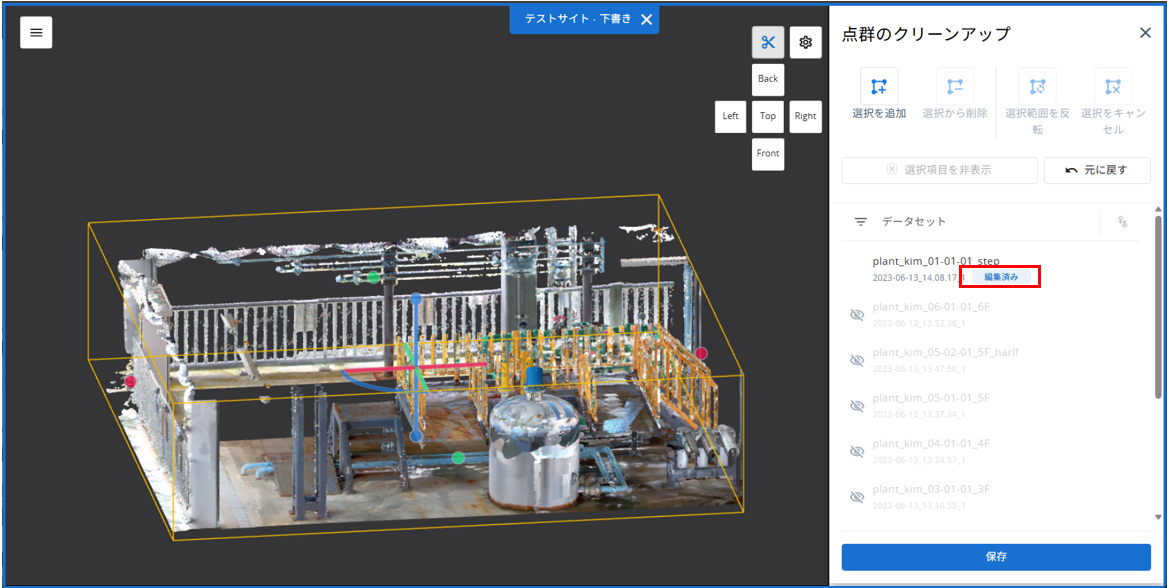Click the green handle on the bounding box floor
Viewport: 1168px width, 588px height.
click(458, 457)
